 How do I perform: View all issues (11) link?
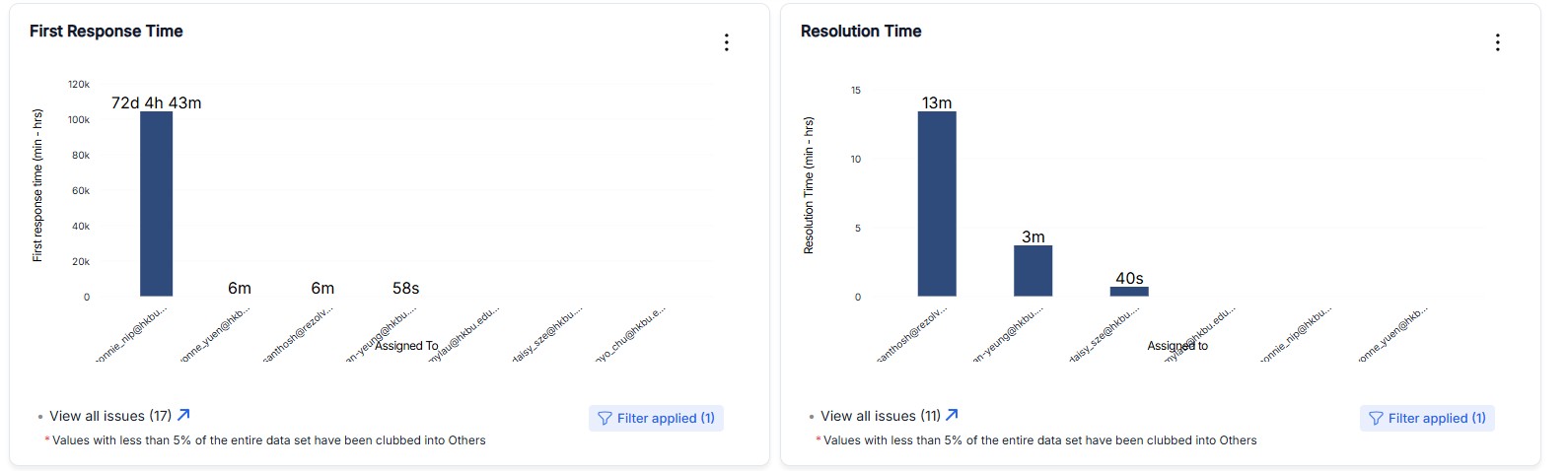[x=881, y=416]
